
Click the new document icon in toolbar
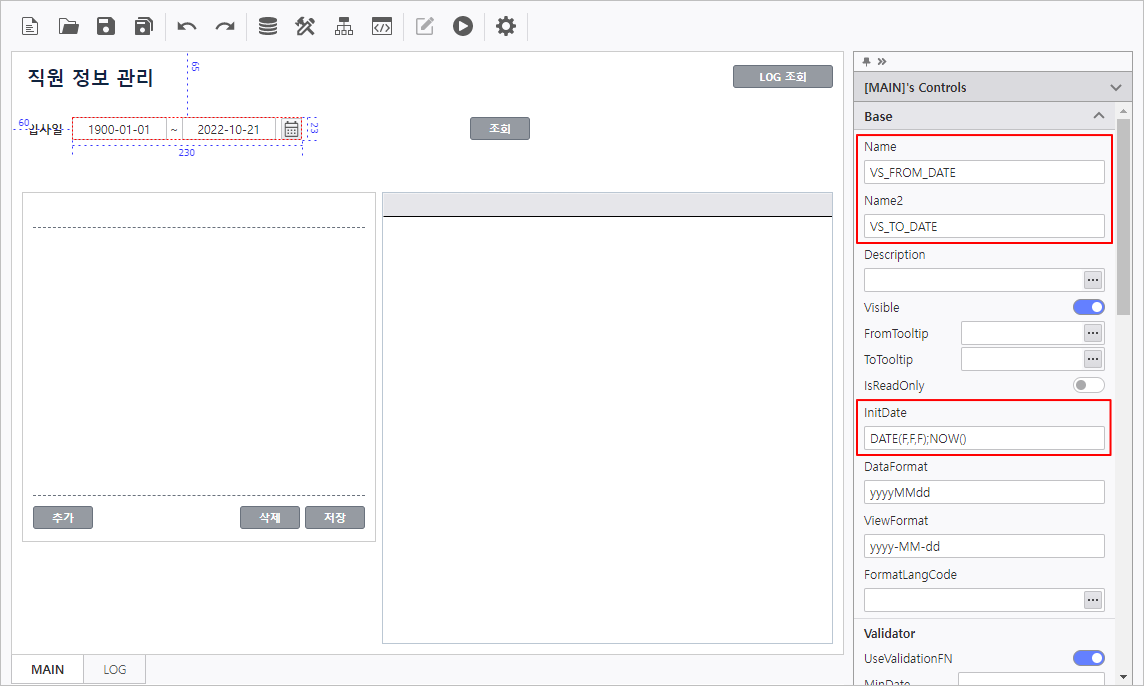coord(31,26)
